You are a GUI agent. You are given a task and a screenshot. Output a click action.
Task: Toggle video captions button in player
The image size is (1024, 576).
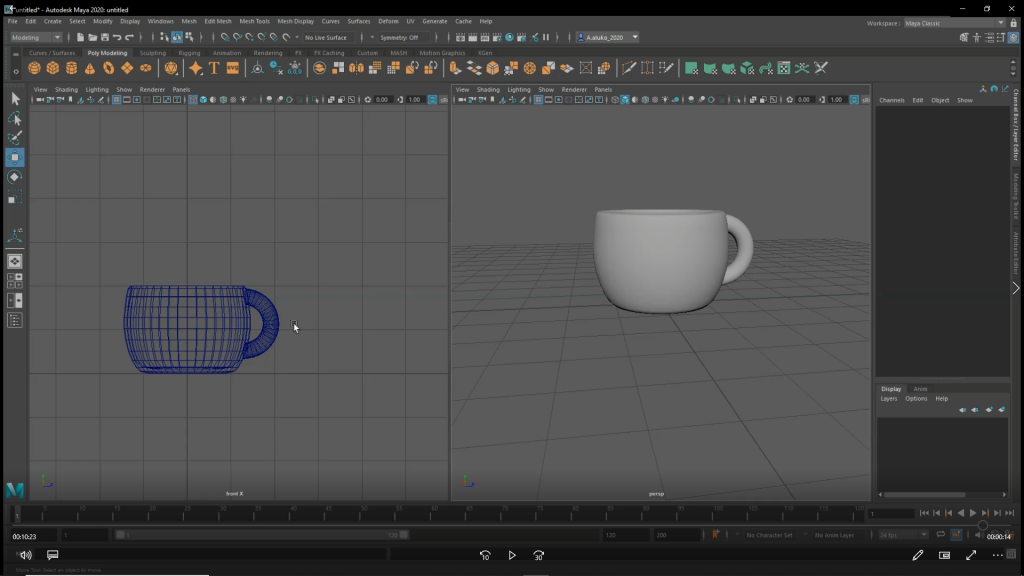point(53,555)
